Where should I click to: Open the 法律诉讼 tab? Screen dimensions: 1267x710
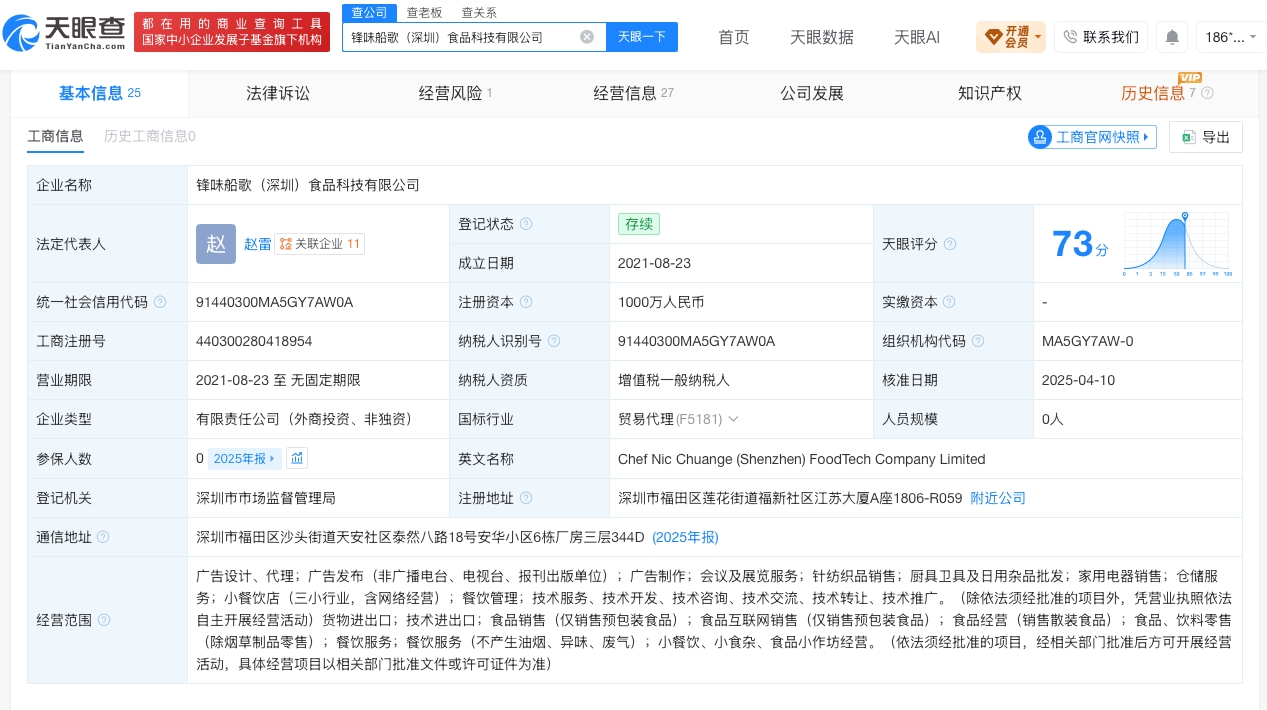coord(278,93)
